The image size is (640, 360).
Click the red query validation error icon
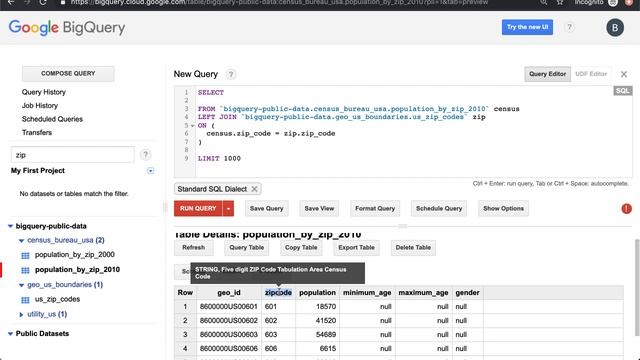(x=626, y=209)
